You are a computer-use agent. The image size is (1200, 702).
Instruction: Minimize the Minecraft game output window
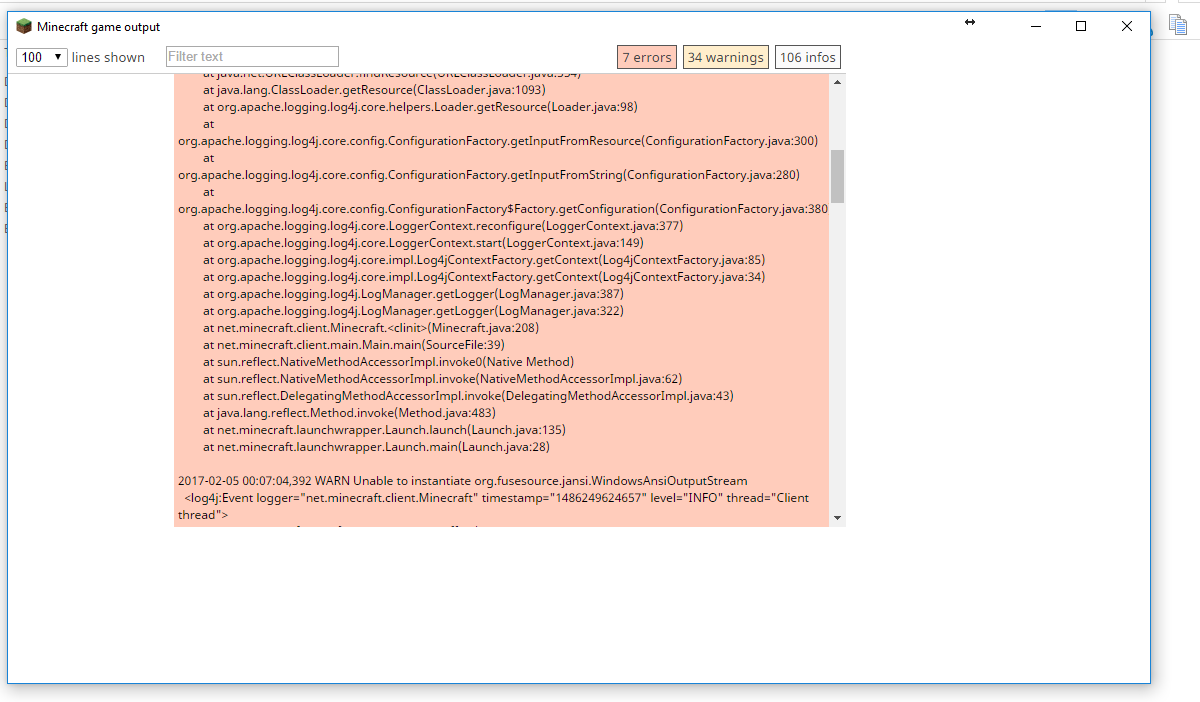[1035, 26]
